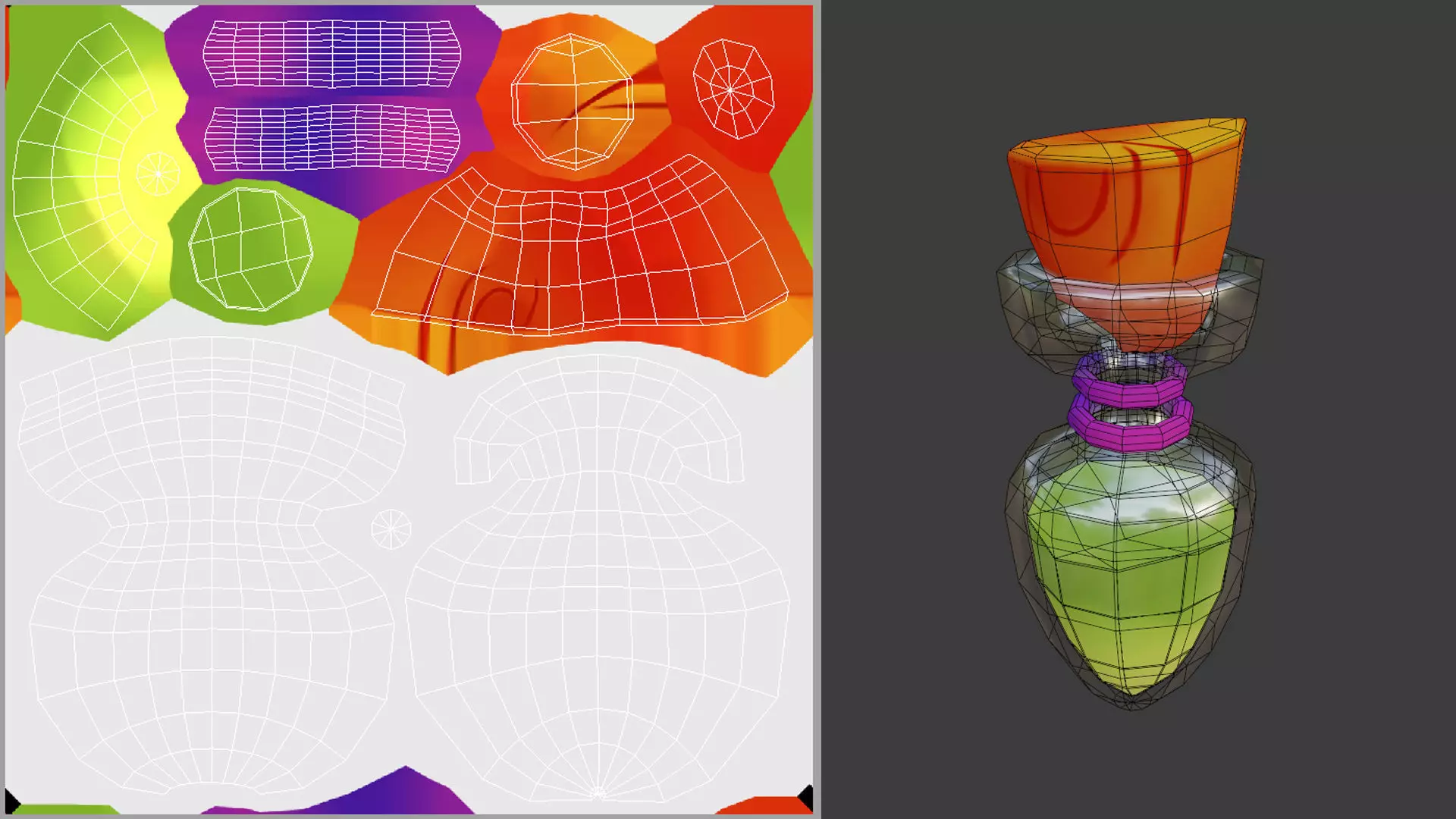Screen dimensions: 1456x819
Task: Select the small radial circle in unpainted area
Action: [x=391, y=529]
